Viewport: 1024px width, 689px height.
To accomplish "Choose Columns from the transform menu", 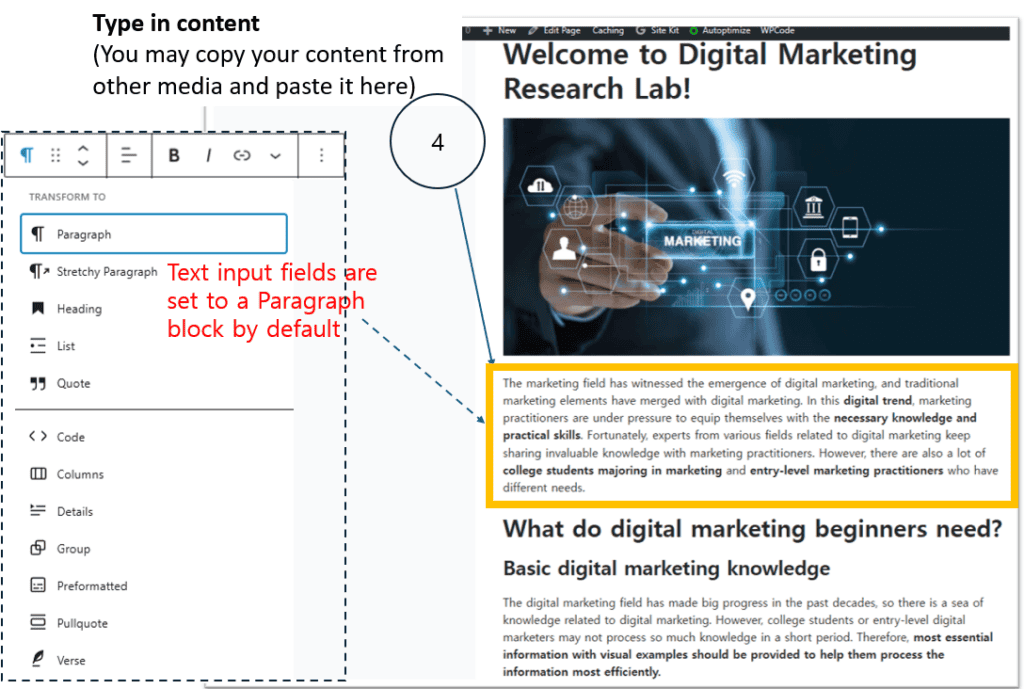I will point(80,474).
